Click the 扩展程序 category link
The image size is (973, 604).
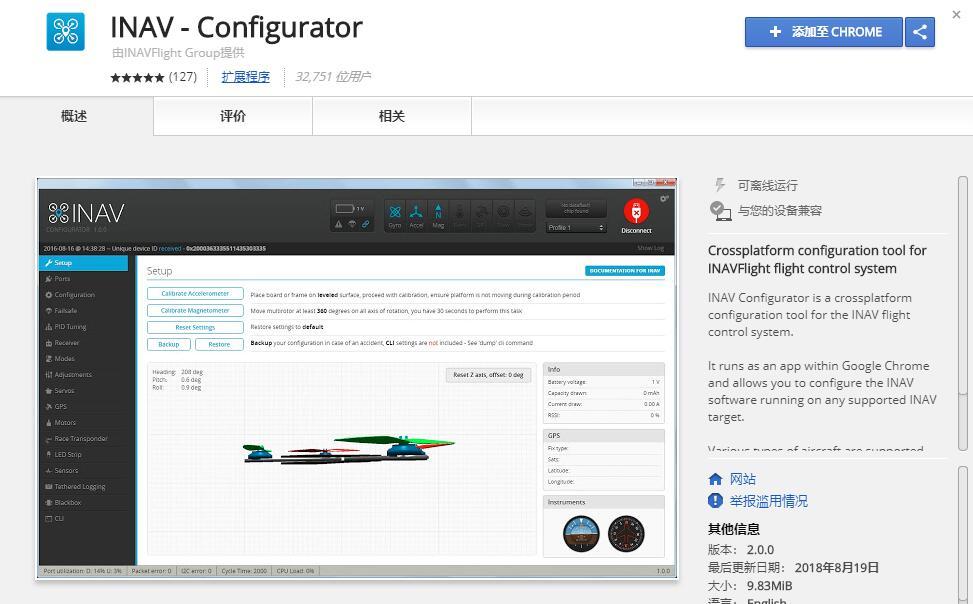[x=245, y=77]
